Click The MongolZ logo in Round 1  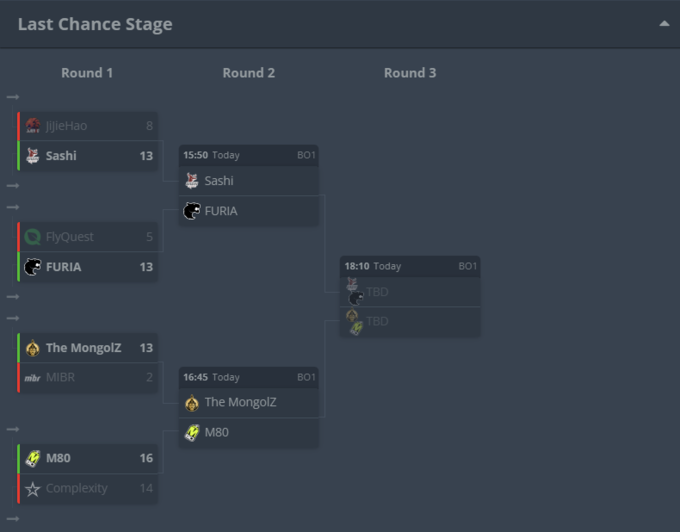[x=33, y=348]
